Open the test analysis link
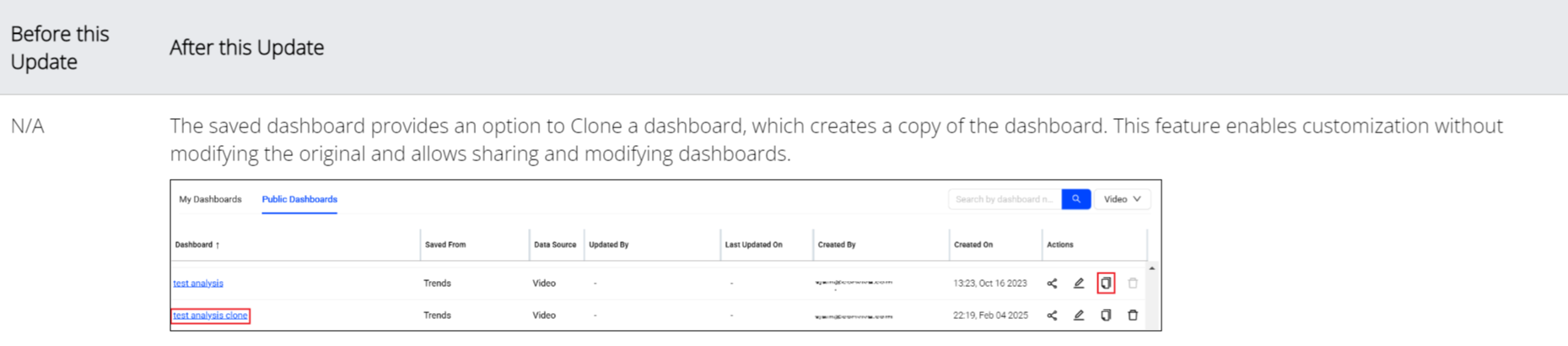 [x=198, y=284]
